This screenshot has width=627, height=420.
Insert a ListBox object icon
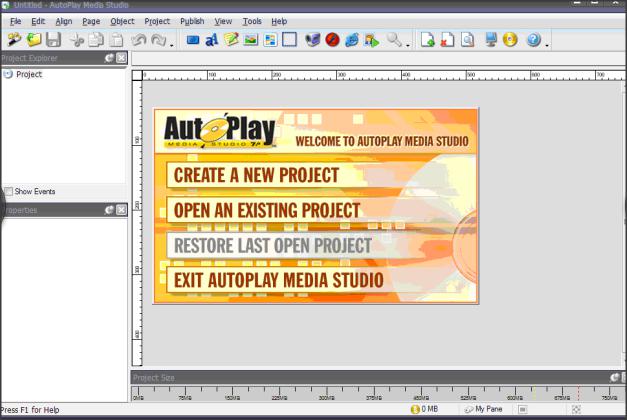pyautogui.click(x=270, y=40)
